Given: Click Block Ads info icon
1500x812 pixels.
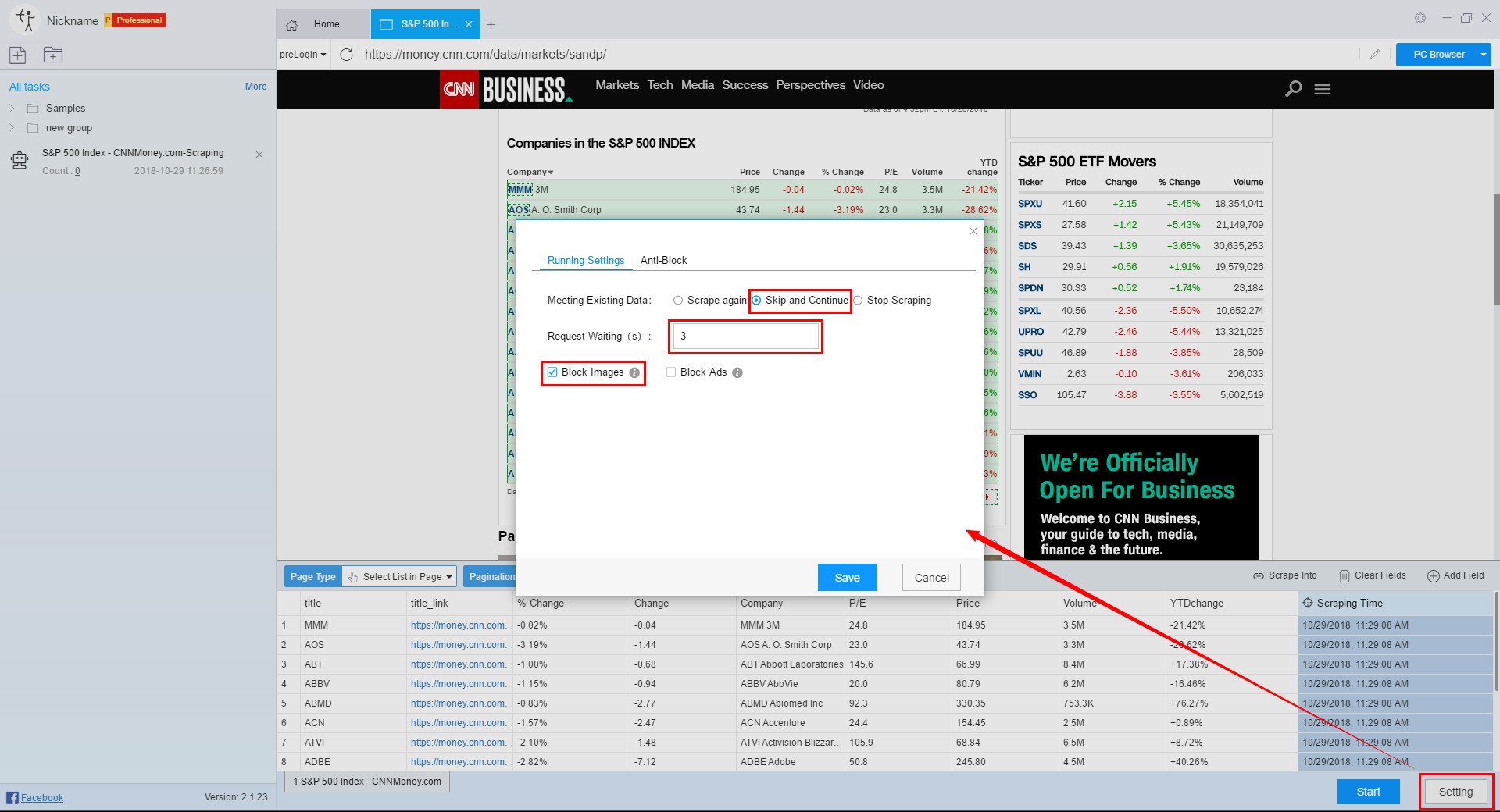Looking at the screenshot, I should [737, 372].
